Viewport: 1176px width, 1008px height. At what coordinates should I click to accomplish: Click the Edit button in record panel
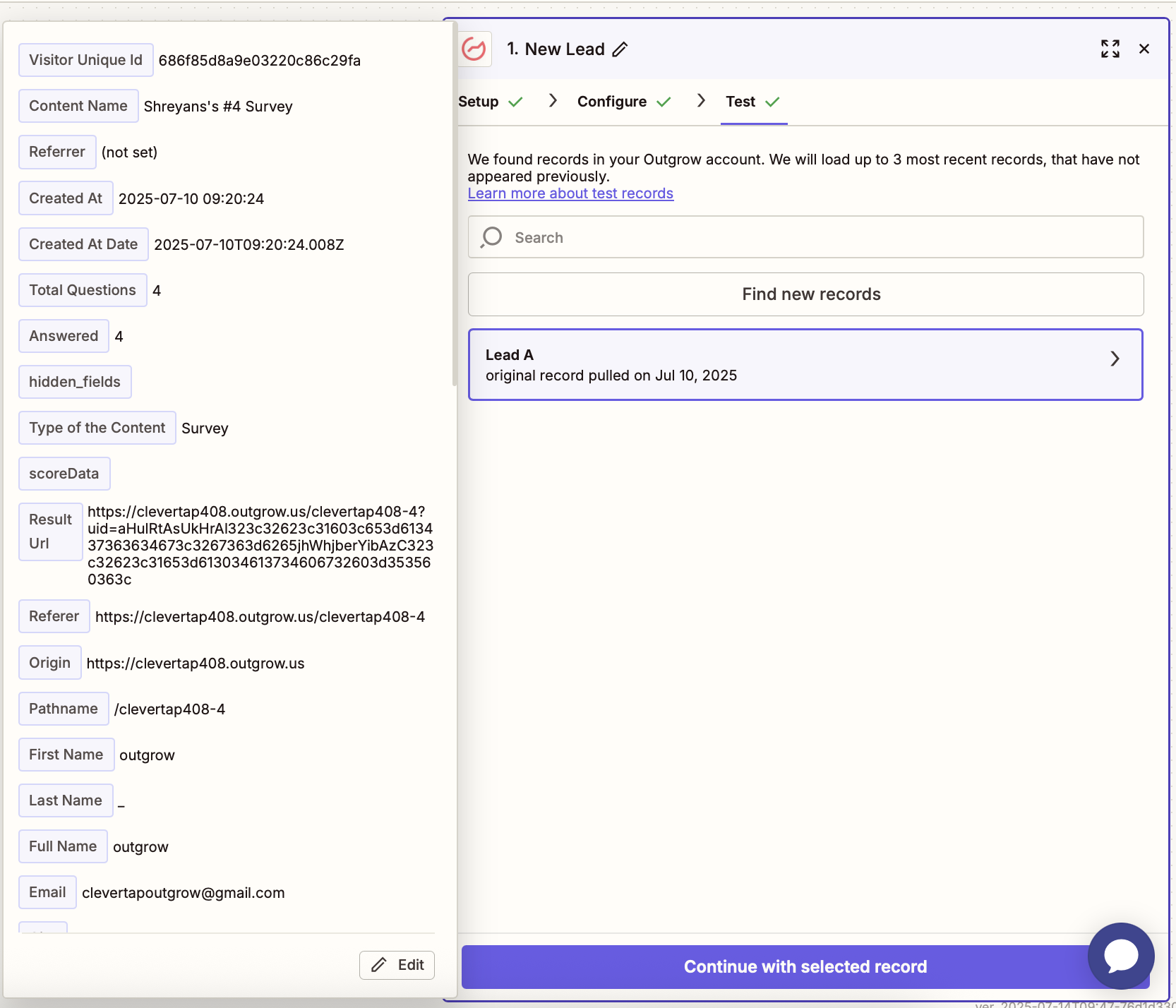click(x=397, y=965)
